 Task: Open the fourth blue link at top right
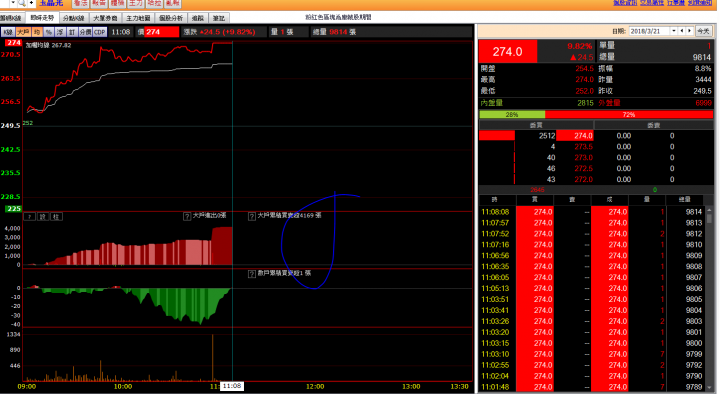700,3
